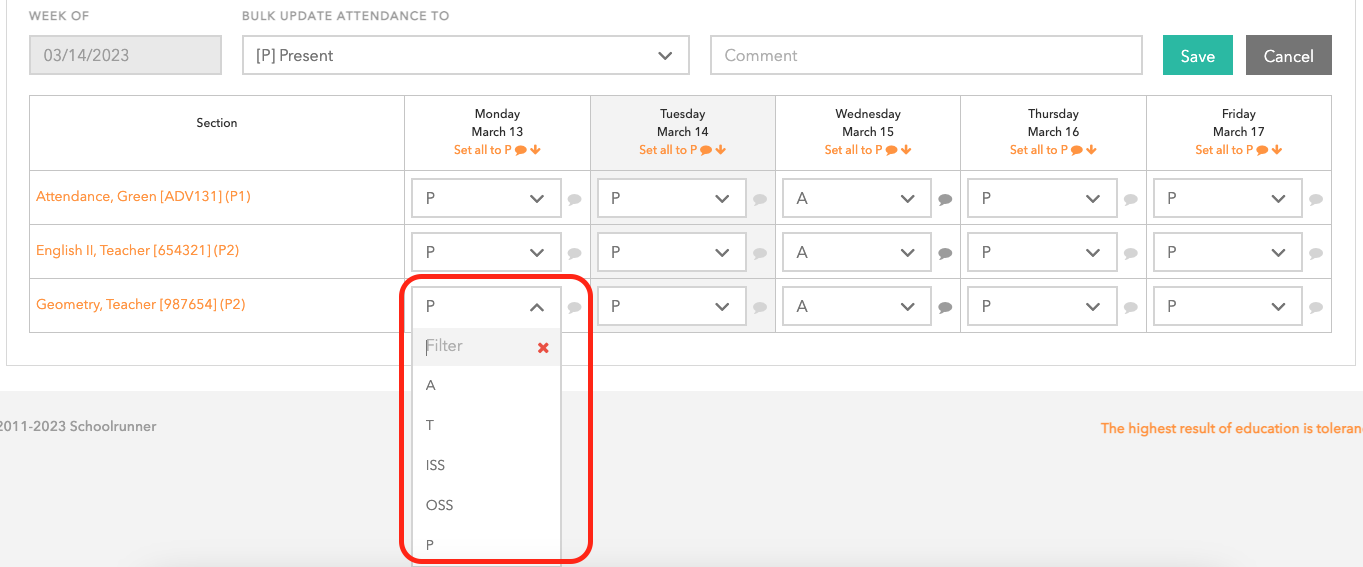Click comment bubble for Attendance Green Wednesday
Image resolution: width=1363 pixels, height=567 pixels.
pyautogui.click(x=945, y=199)
